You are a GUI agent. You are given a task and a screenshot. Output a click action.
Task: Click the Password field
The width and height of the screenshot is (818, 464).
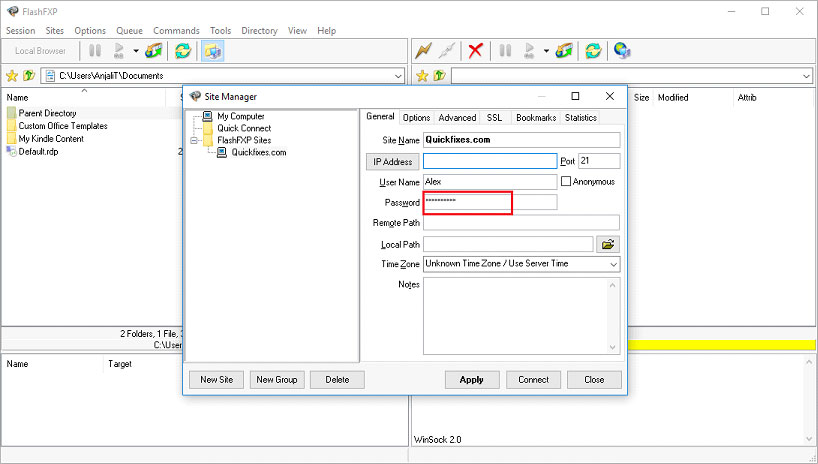[x=490, y=202]
